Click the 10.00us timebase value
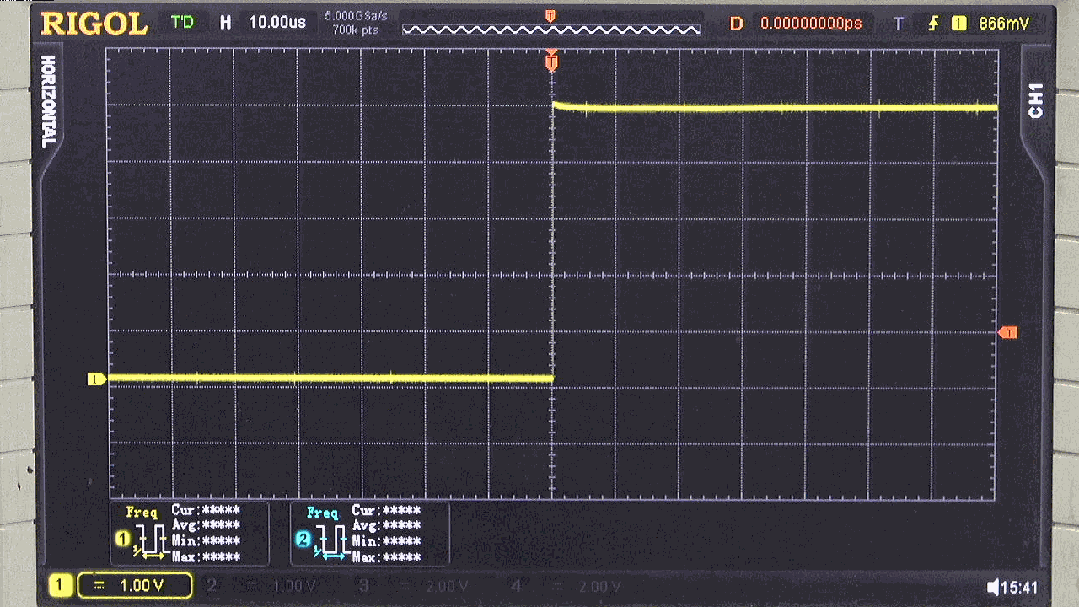This screenshot has height=607, width=1079. pos(277,22)
